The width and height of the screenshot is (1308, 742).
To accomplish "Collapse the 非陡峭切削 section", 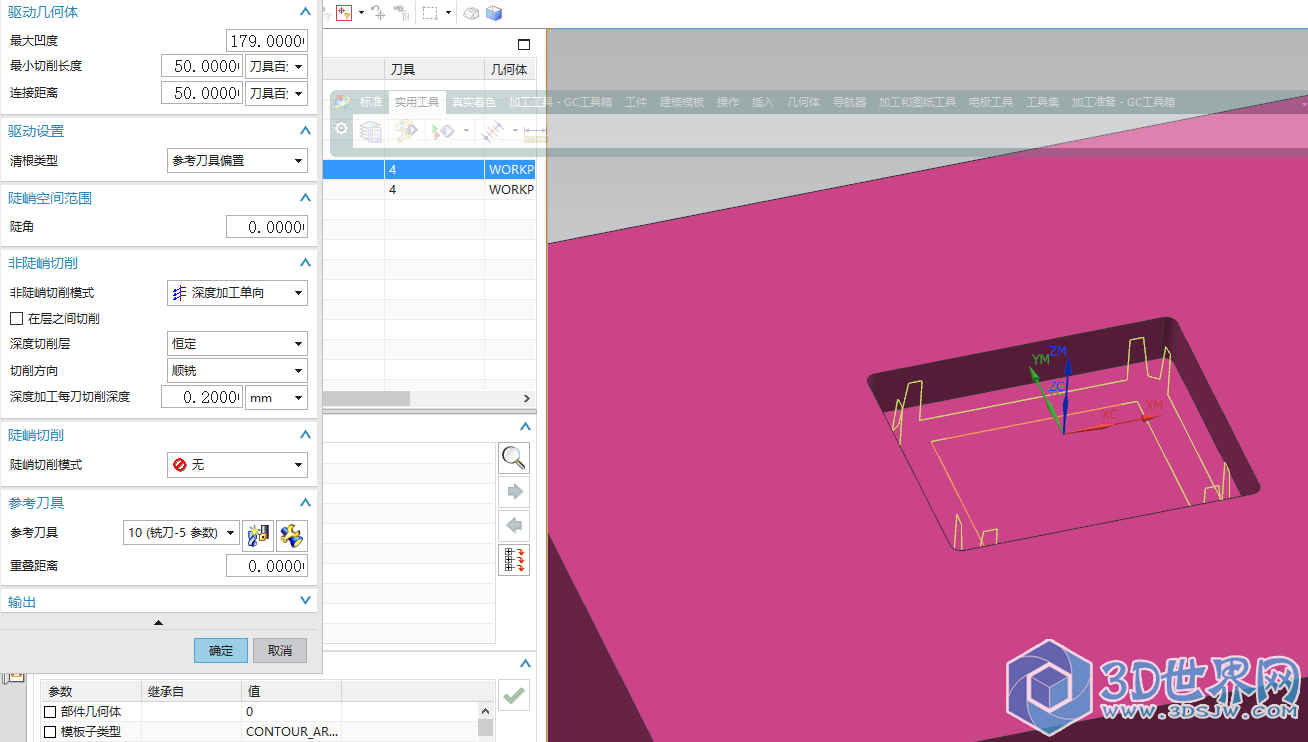I will pos(305,263).
